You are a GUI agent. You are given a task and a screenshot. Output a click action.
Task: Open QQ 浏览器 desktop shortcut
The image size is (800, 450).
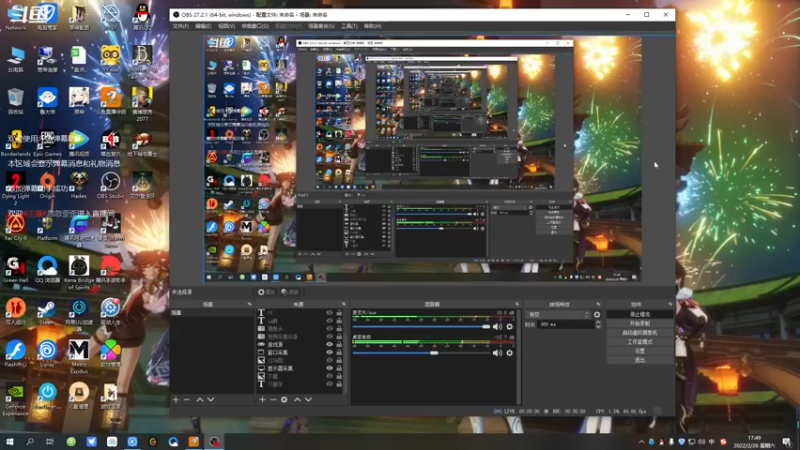click(47, 270)
